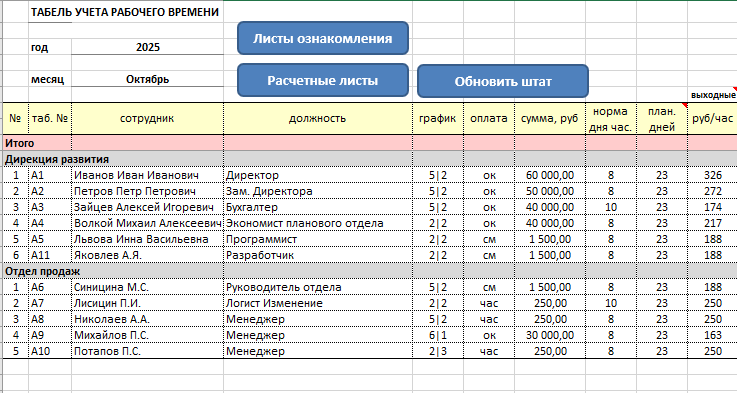
Task: Select the 'Итого' row label
Action: point(19,143)
